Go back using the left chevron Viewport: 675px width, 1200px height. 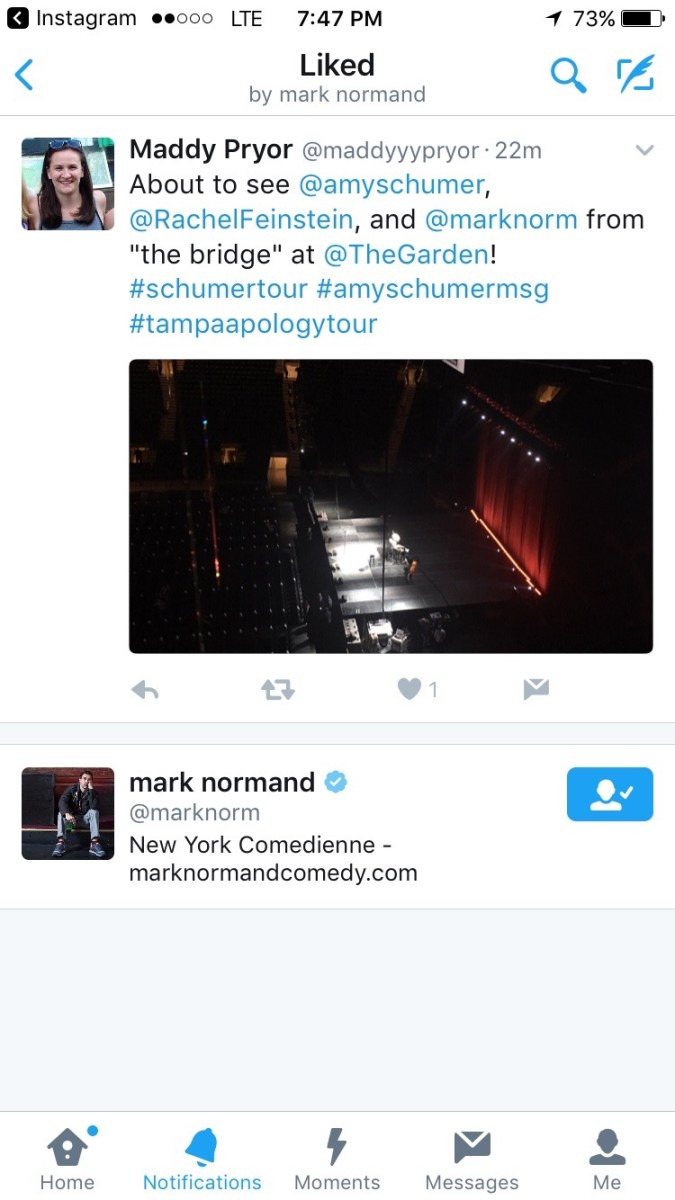[25, 75]
